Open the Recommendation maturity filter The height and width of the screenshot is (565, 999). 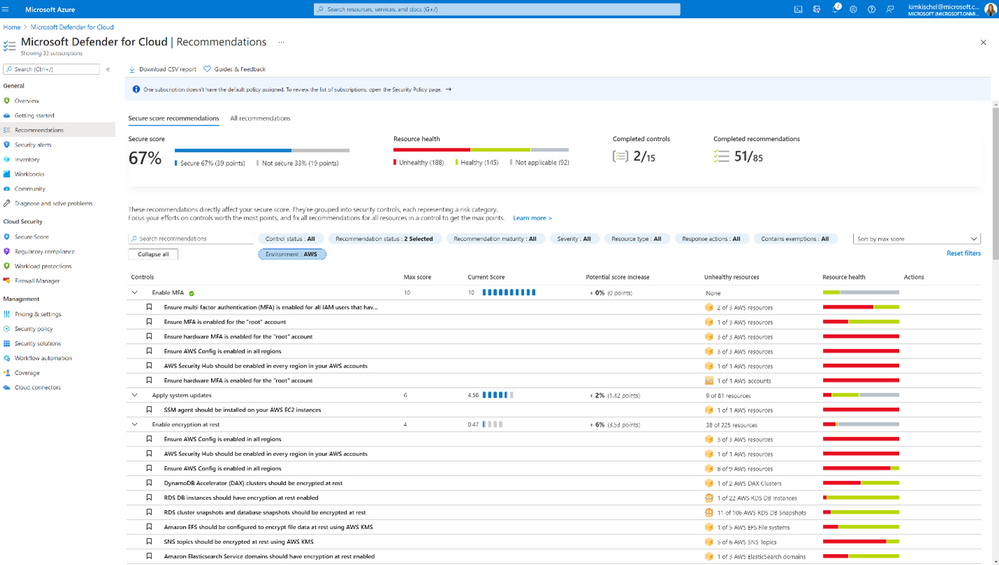pyautogui.click(x=495, y=239)
